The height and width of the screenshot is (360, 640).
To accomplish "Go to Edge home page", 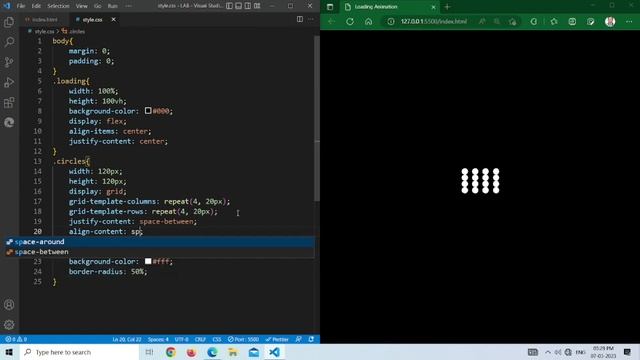I will tap(368, 21).
